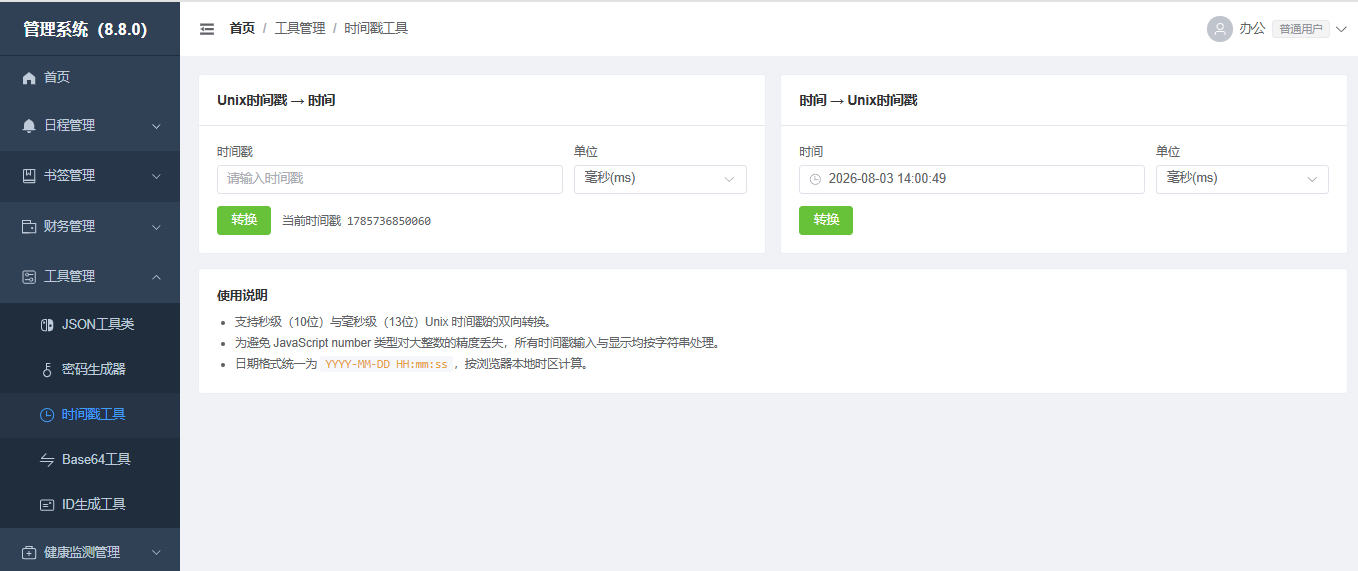This screenshot has width=1358, height=571.
Task: Select Base64工具 in the sidebar
Action: pos(90,459)
